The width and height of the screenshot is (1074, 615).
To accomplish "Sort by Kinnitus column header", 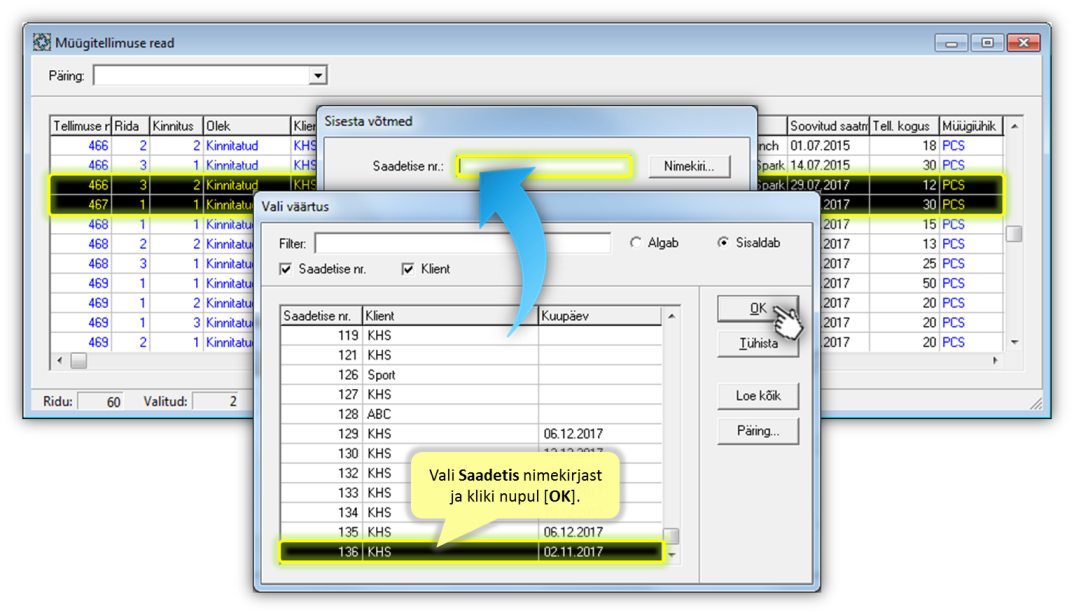I will 176,126.
